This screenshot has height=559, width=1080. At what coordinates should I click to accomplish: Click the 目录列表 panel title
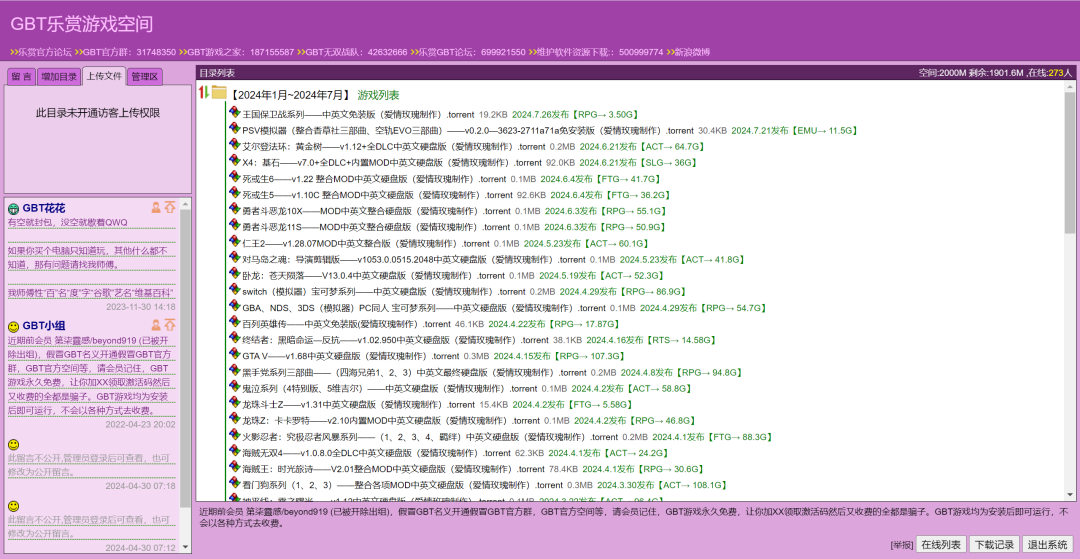(217, 72)
